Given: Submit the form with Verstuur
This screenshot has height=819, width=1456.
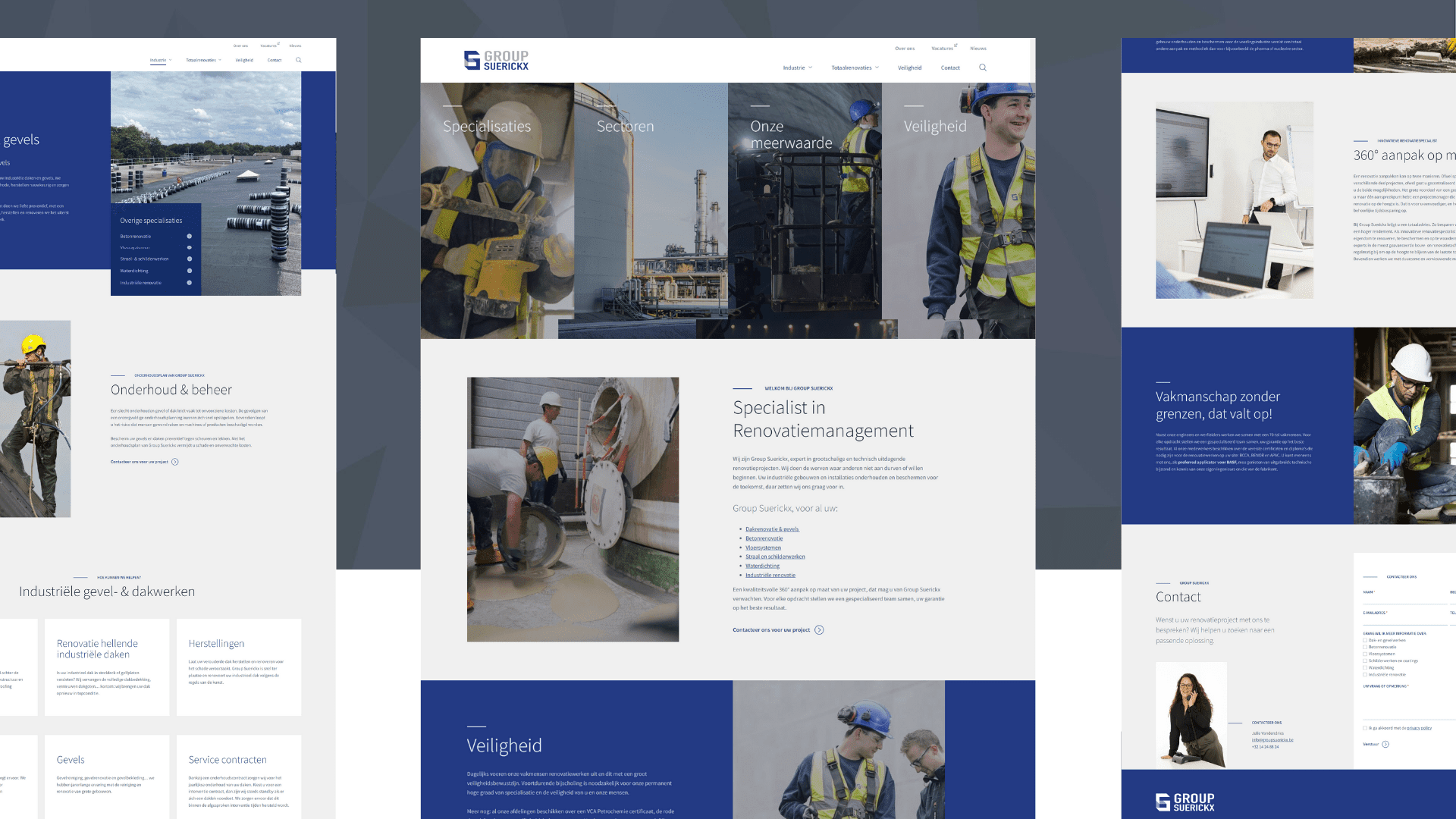Looking at the screenshot, I should (x=1370, y=745).
